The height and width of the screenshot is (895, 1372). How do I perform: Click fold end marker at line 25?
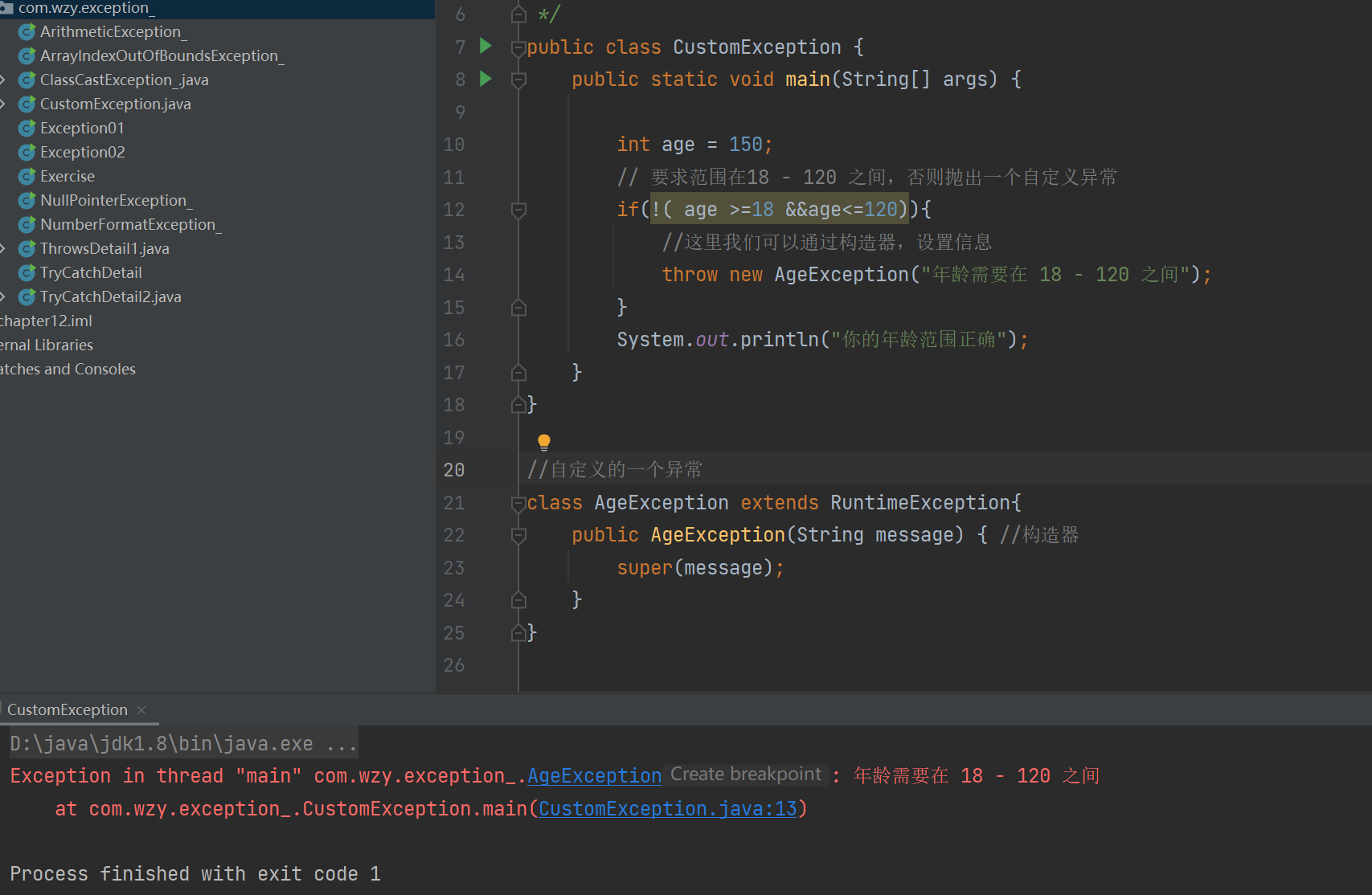518,633
